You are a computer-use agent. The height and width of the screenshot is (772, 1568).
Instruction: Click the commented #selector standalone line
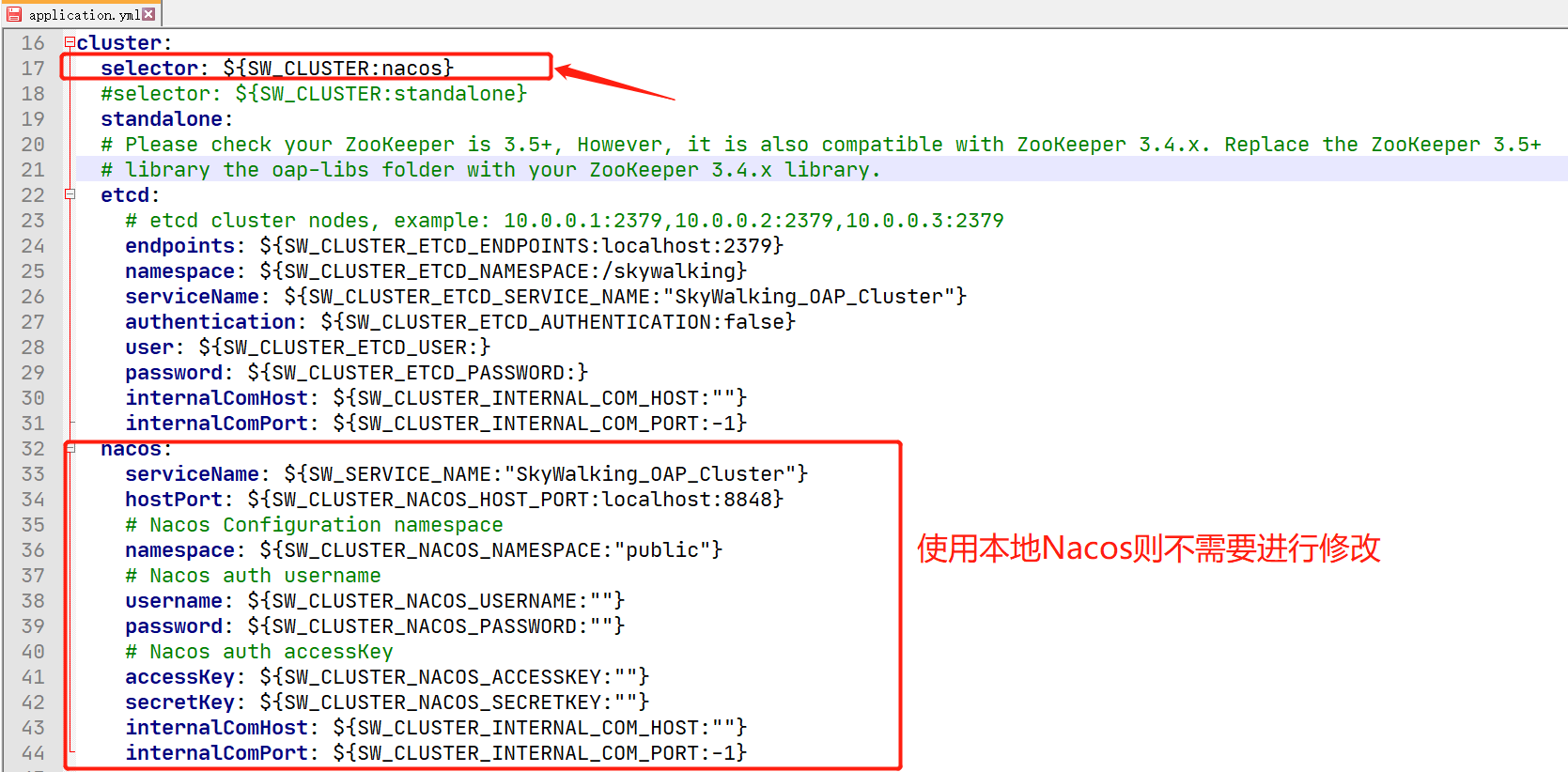tap(313, 94)
